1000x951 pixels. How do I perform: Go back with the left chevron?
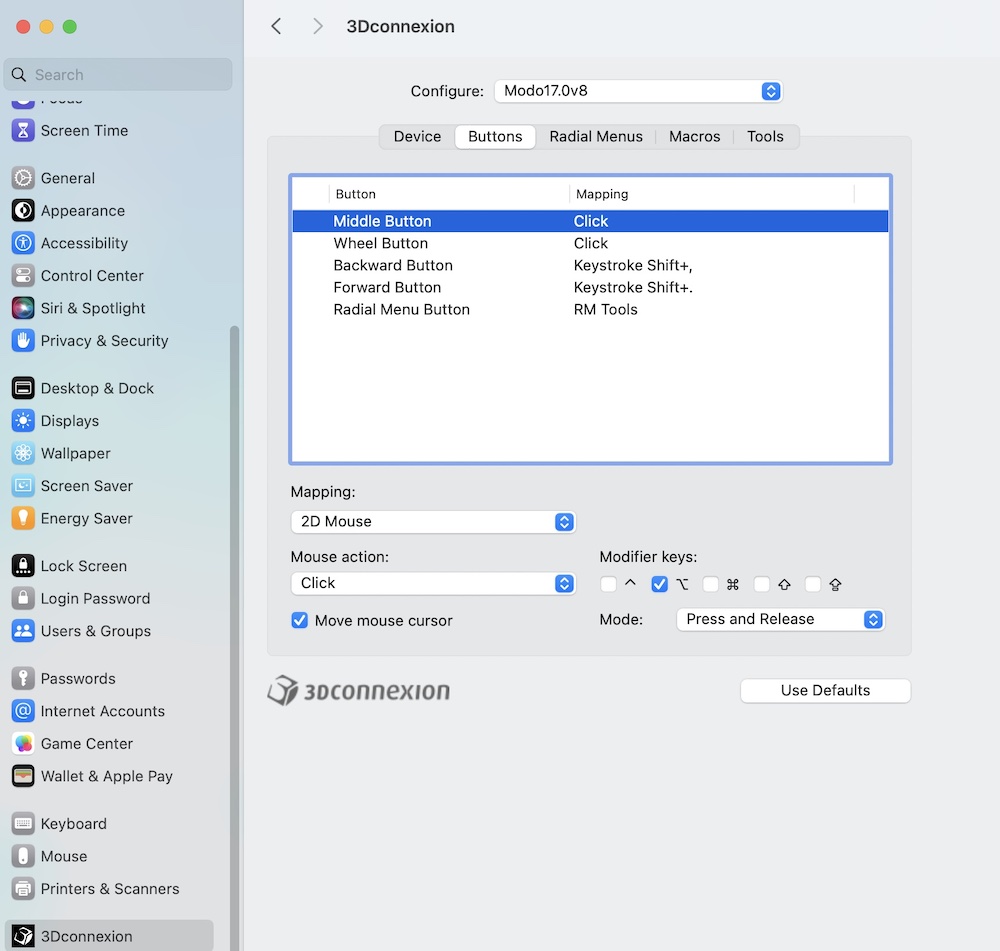click(276, 26)
